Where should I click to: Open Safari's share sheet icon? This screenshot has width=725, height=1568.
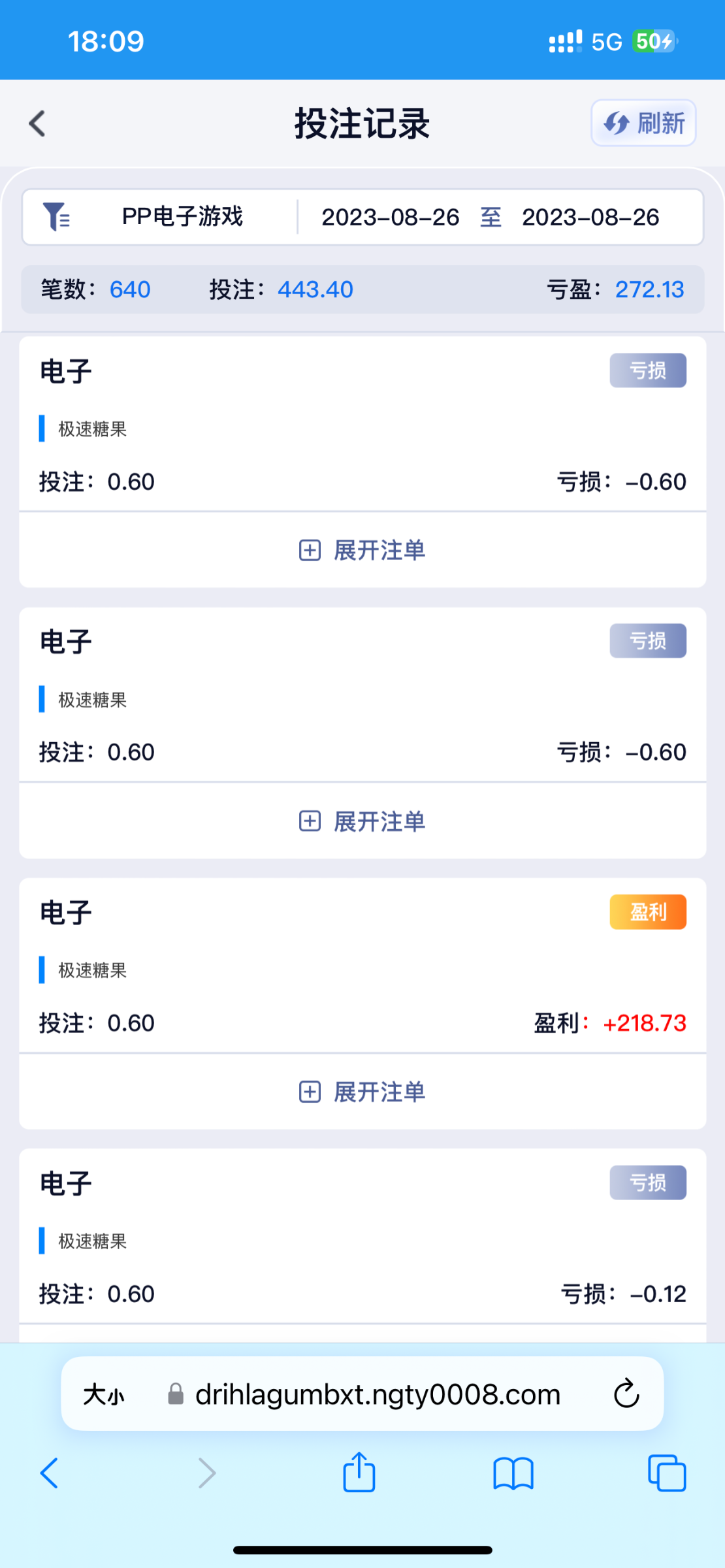pyautogui.click(x=359, y=1473)
